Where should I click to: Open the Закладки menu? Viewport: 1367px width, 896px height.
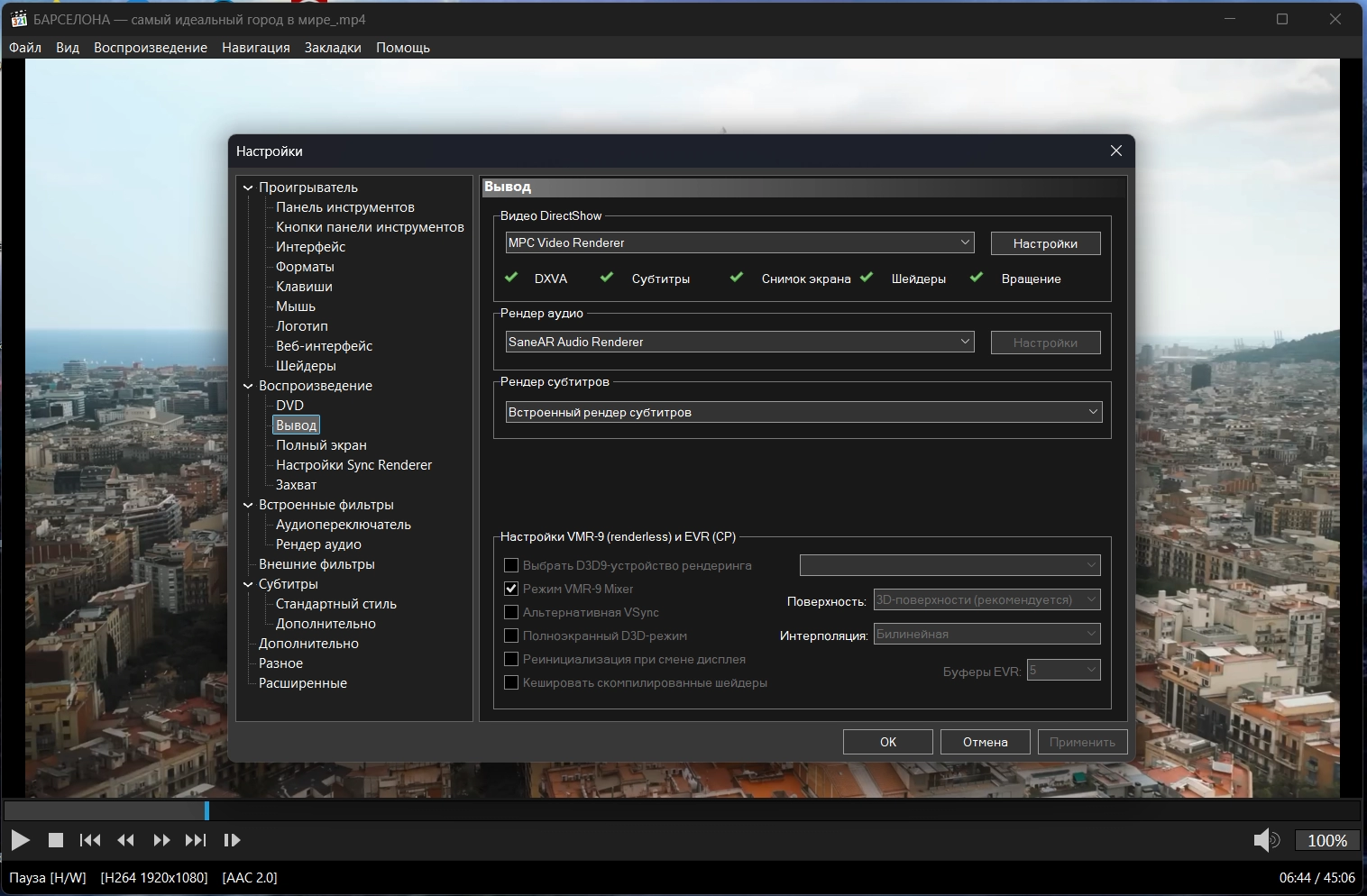(333, 48)
